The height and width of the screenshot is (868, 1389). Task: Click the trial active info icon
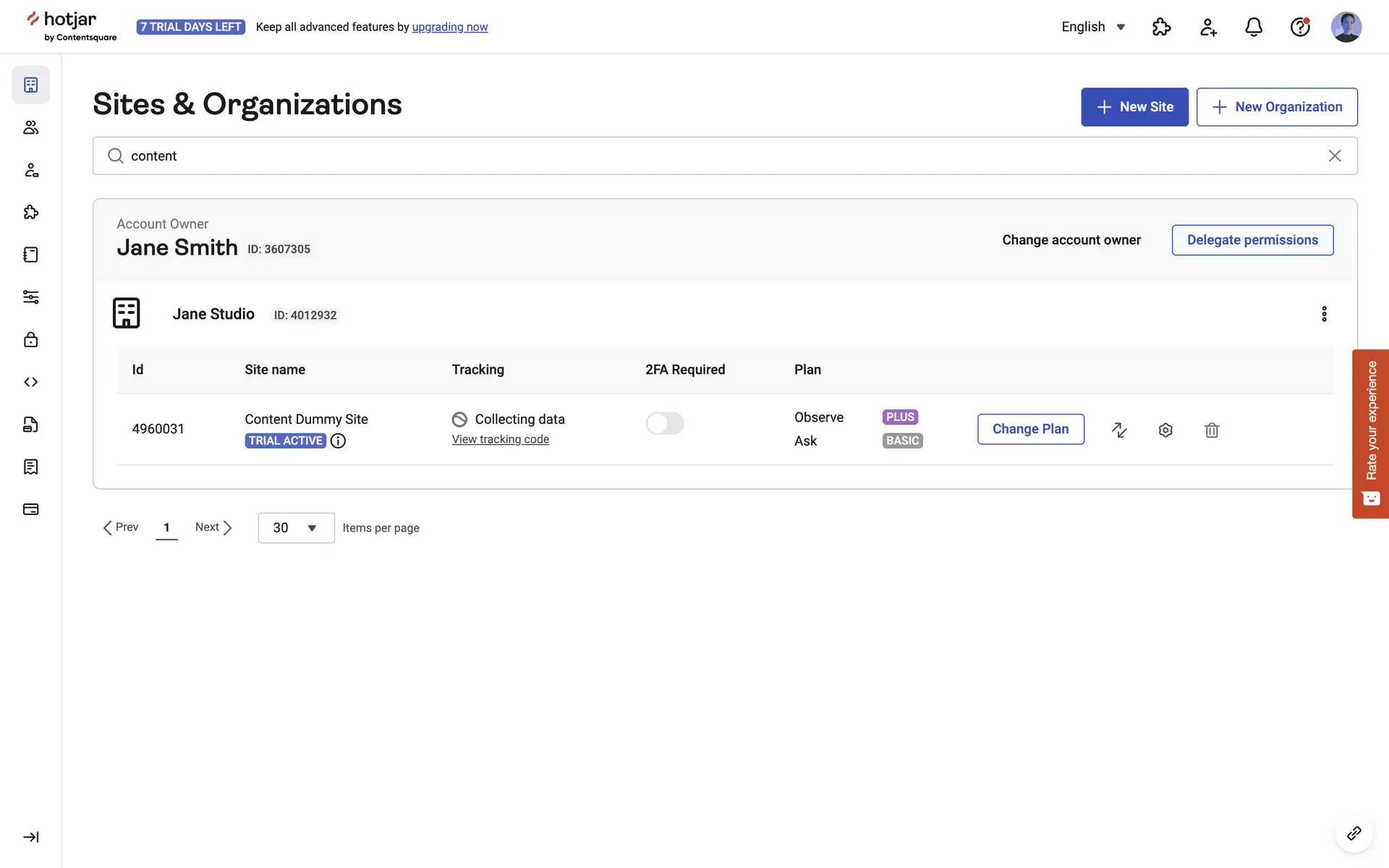pyautogui.click(x=338, y=441)
